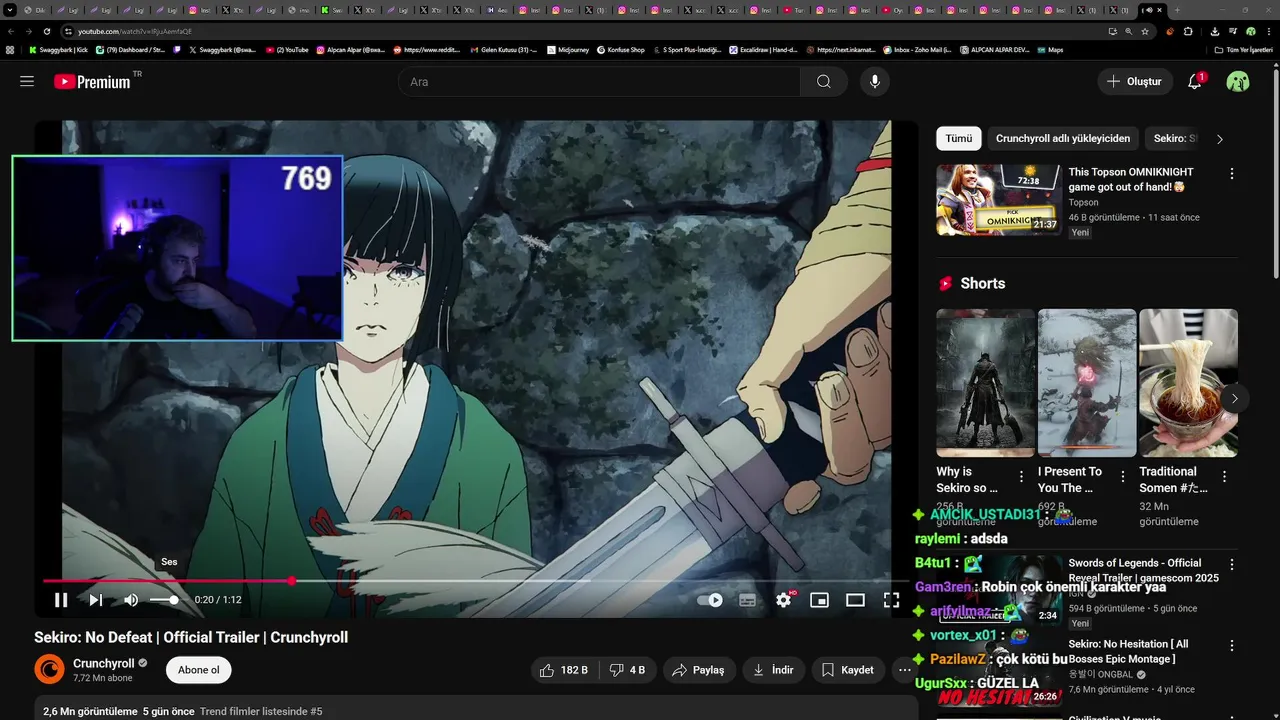Toggle the autoplay switch
This screenshot has height=720, width=1280.
point(710,600)
